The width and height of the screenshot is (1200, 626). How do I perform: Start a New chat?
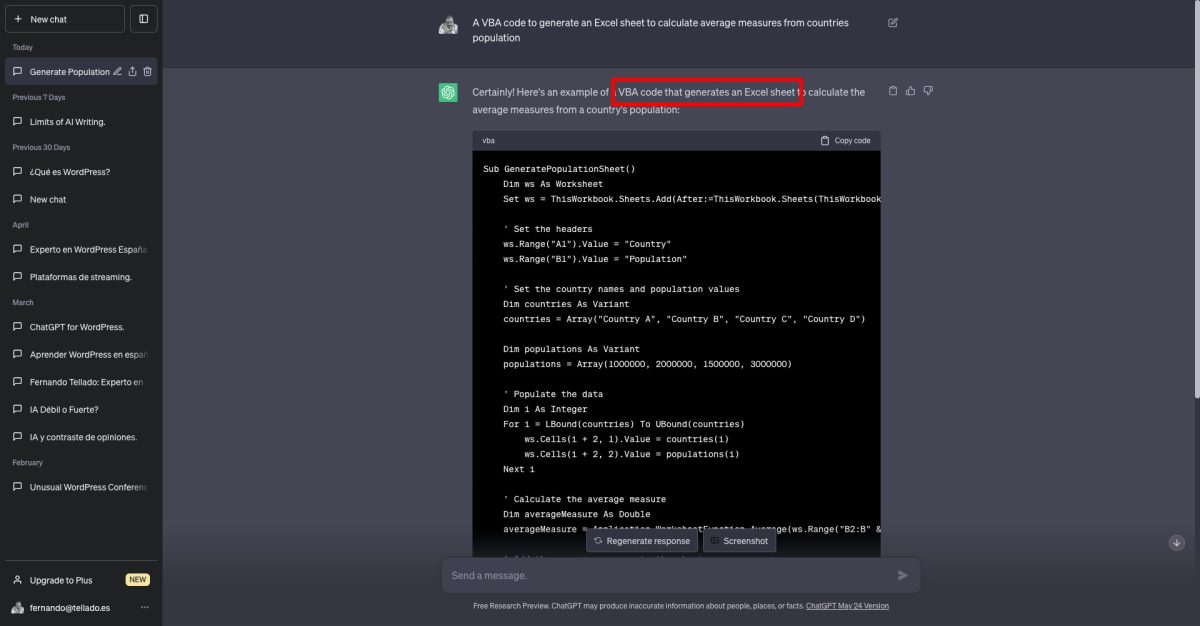click(x=65, y=19)
